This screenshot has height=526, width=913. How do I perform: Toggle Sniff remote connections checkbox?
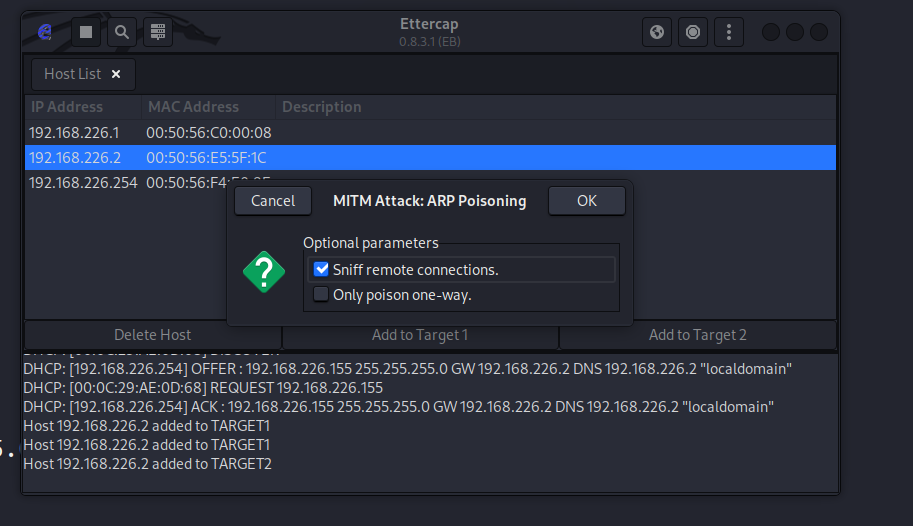321,269
